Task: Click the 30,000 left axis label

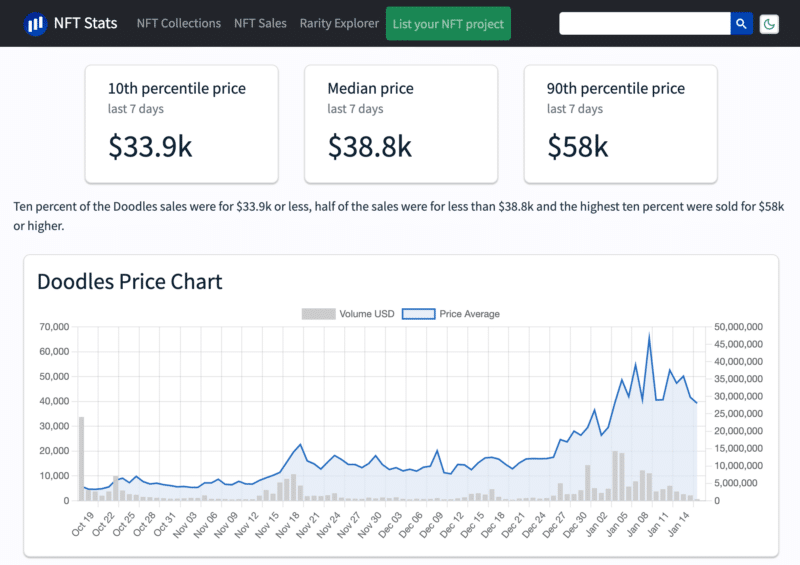Action: tap(54, 426)
